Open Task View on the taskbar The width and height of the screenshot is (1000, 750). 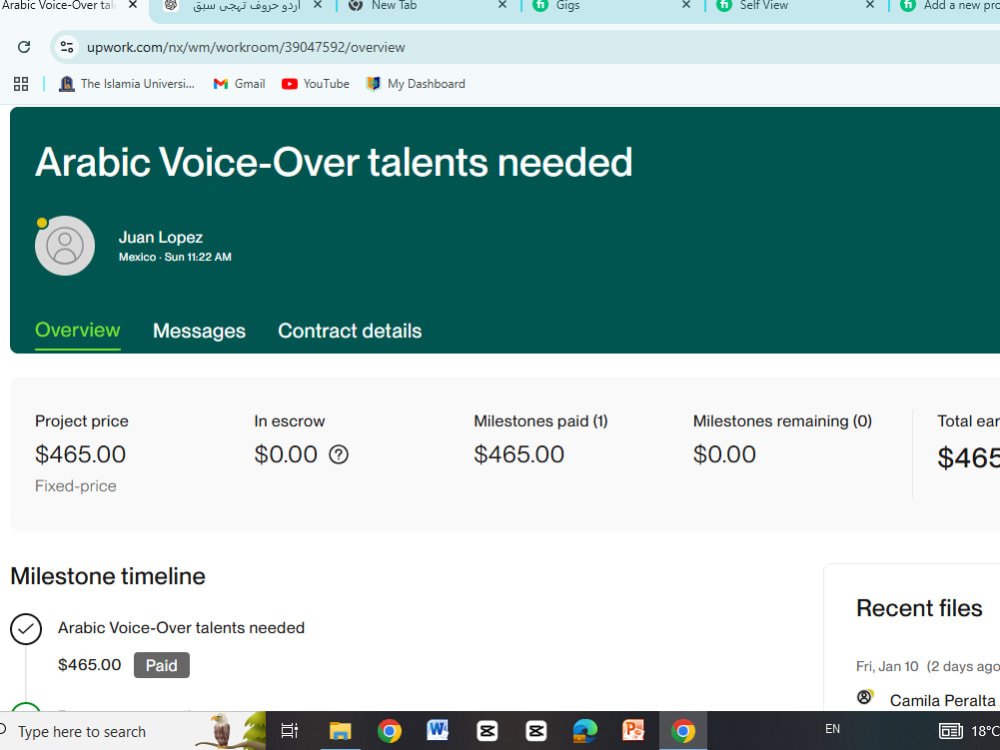290,731
